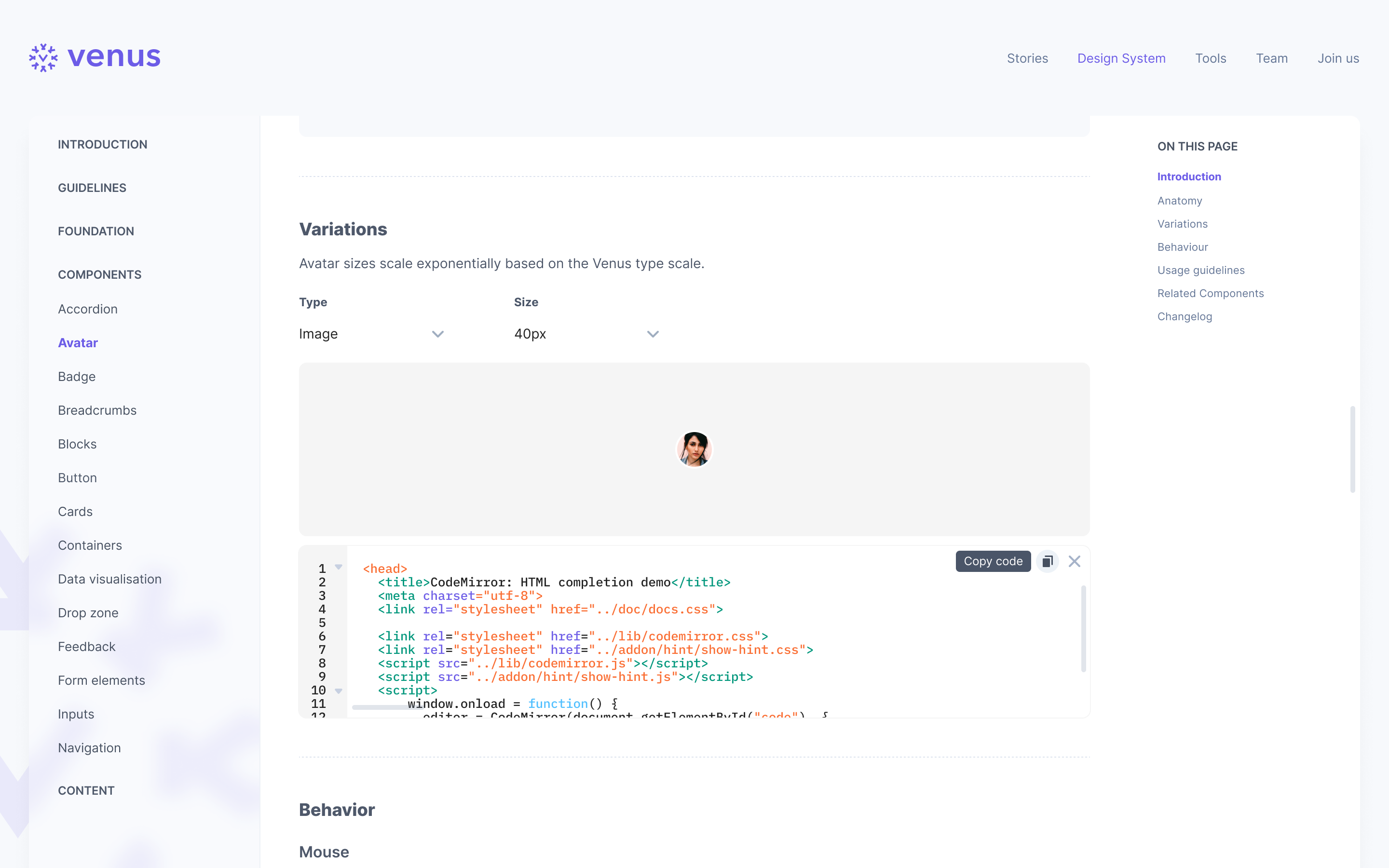Open Avatar component page
This screenshot has width=1389, height=868.
78,343
